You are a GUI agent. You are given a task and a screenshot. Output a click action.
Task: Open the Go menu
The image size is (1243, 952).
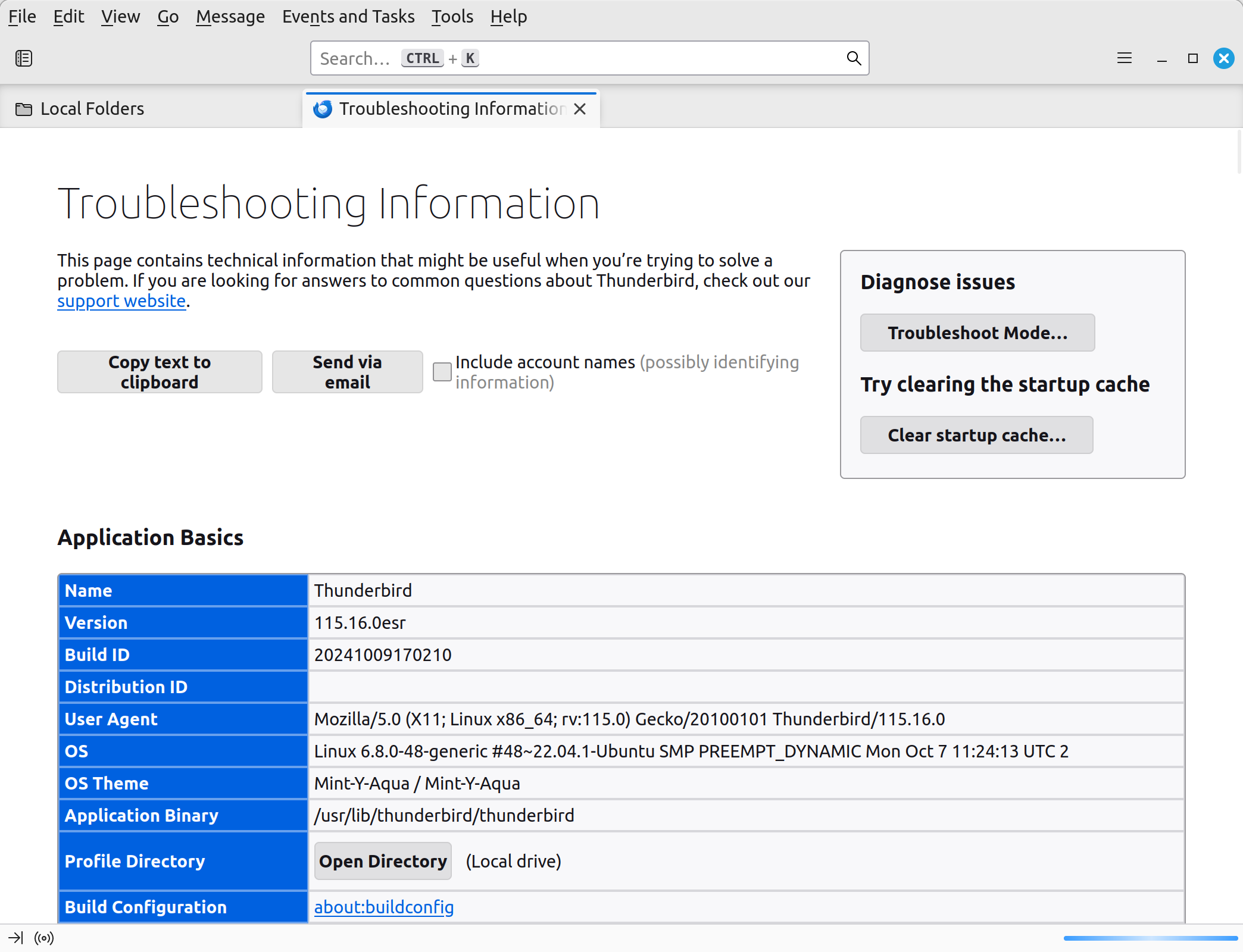(168, 17)
